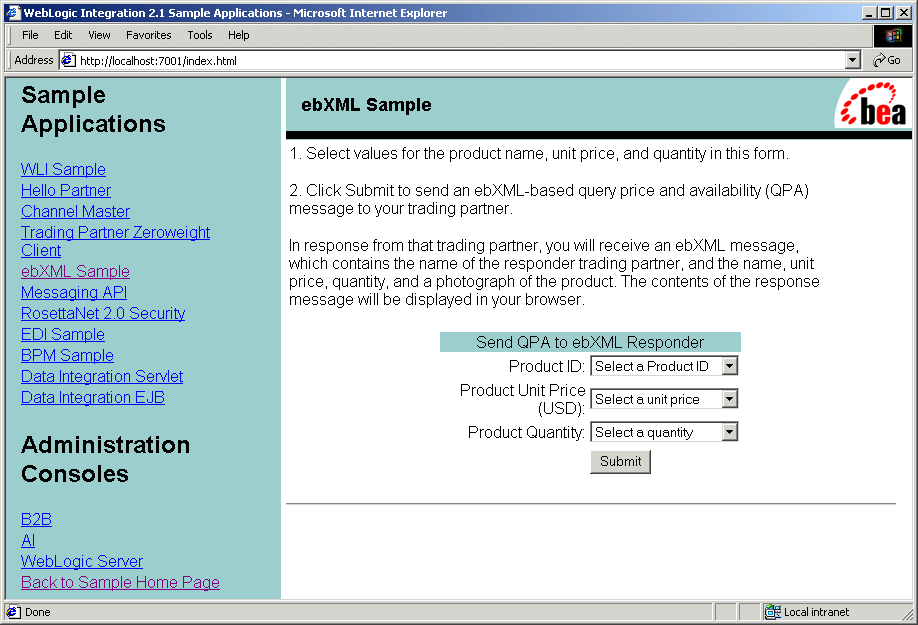Open the WebLogic Server console link
This screenshot has height=625, width=918.
pyautogui.click(x=82, y=562)
